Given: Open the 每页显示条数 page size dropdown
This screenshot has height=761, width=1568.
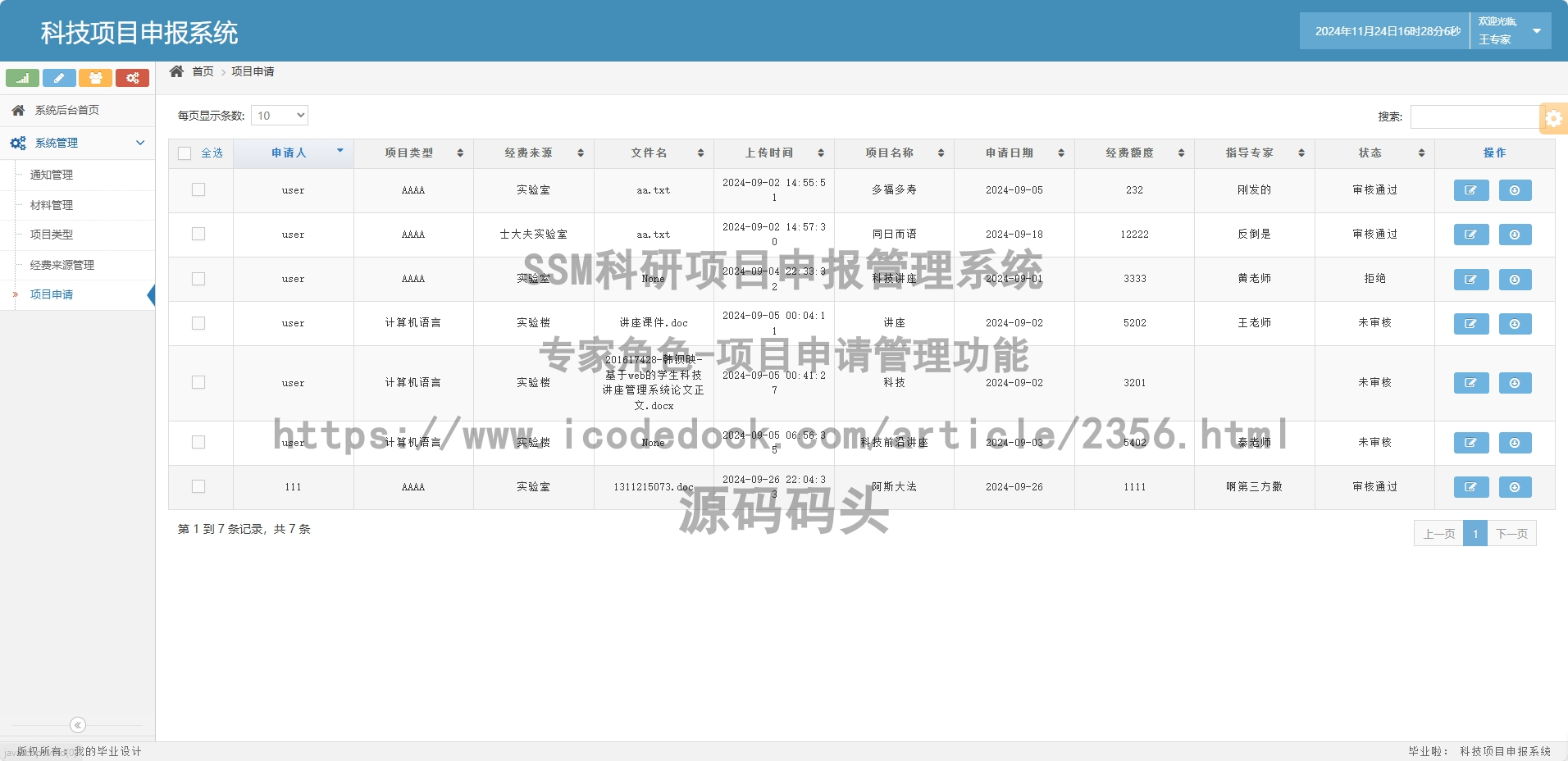Looking at the screenshot, I should [280, 116].
